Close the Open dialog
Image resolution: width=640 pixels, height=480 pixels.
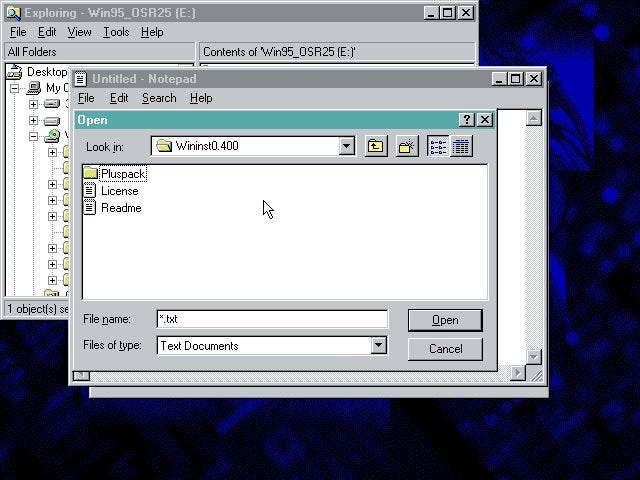pos(485,120)
